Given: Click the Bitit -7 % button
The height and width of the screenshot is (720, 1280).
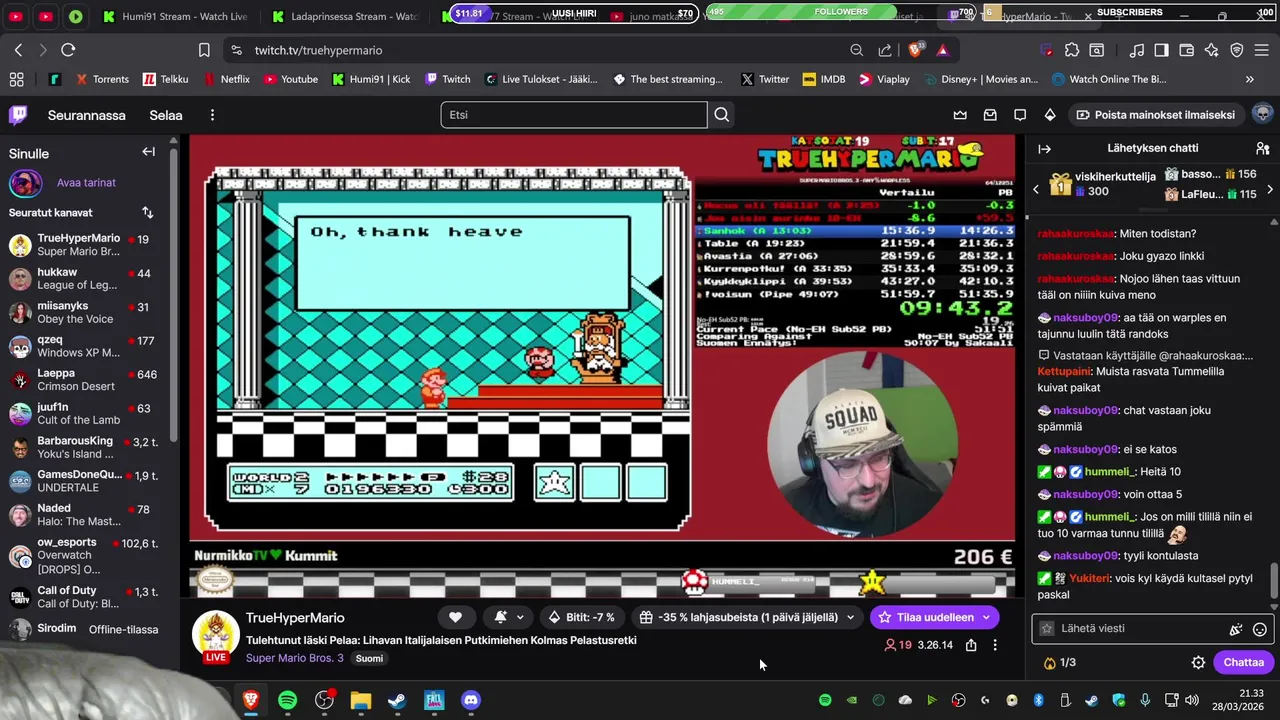Looking at the screenshot, I should pyautogui.click(x=581, y=617).
